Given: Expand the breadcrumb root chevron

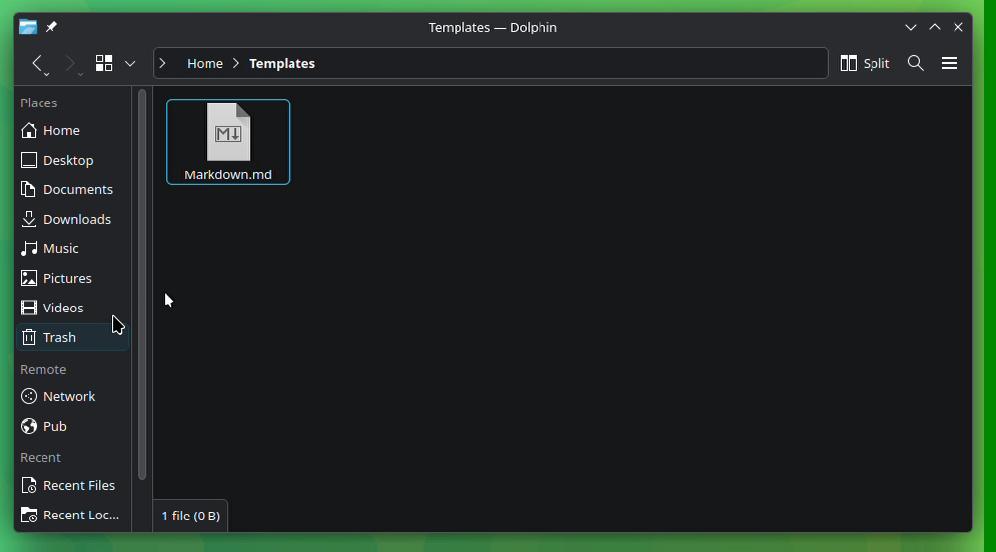Looking at the screenshot, I should tap(163, 64).
